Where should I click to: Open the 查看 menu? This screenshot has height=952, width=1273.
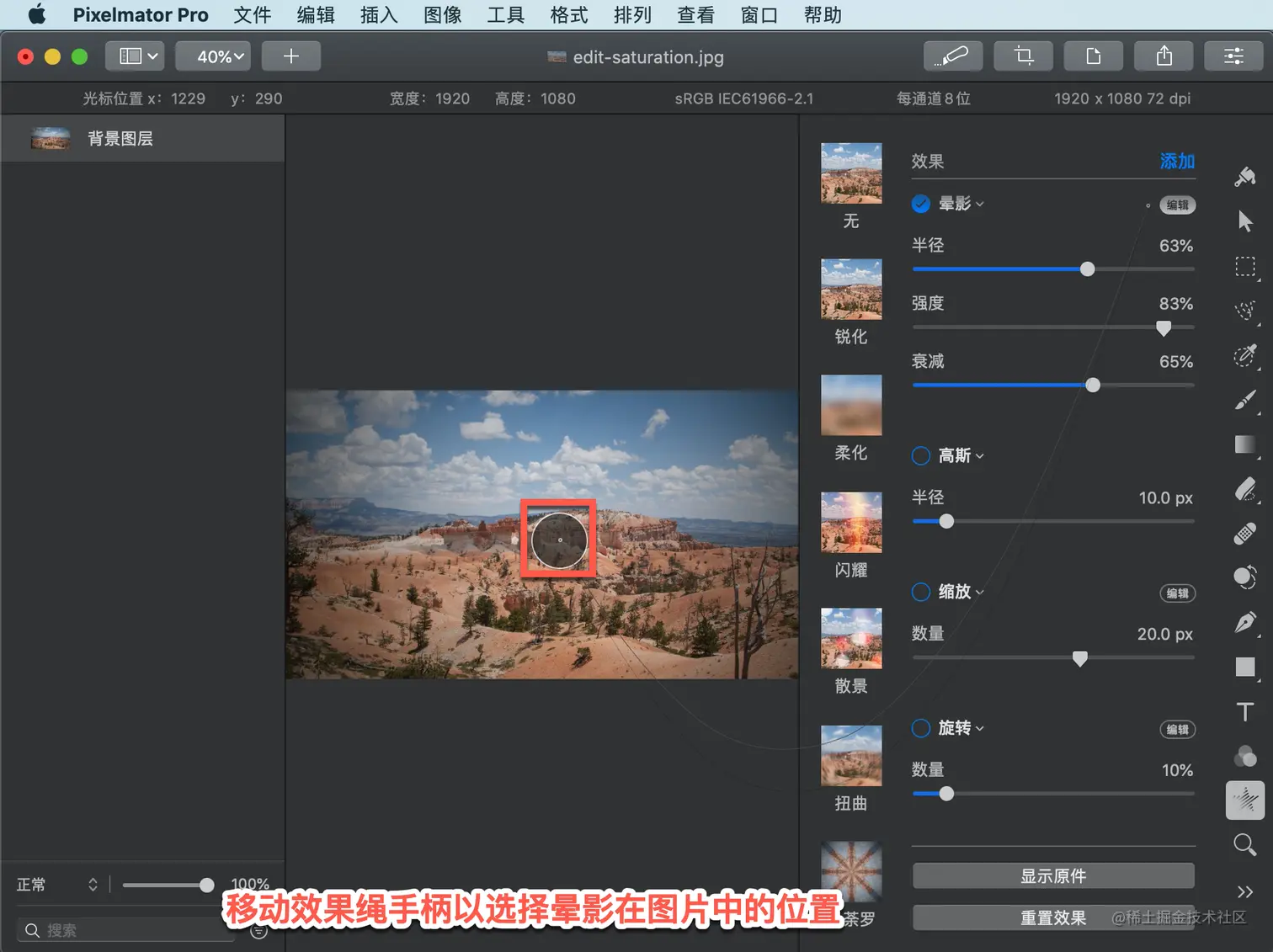point(696,15)
